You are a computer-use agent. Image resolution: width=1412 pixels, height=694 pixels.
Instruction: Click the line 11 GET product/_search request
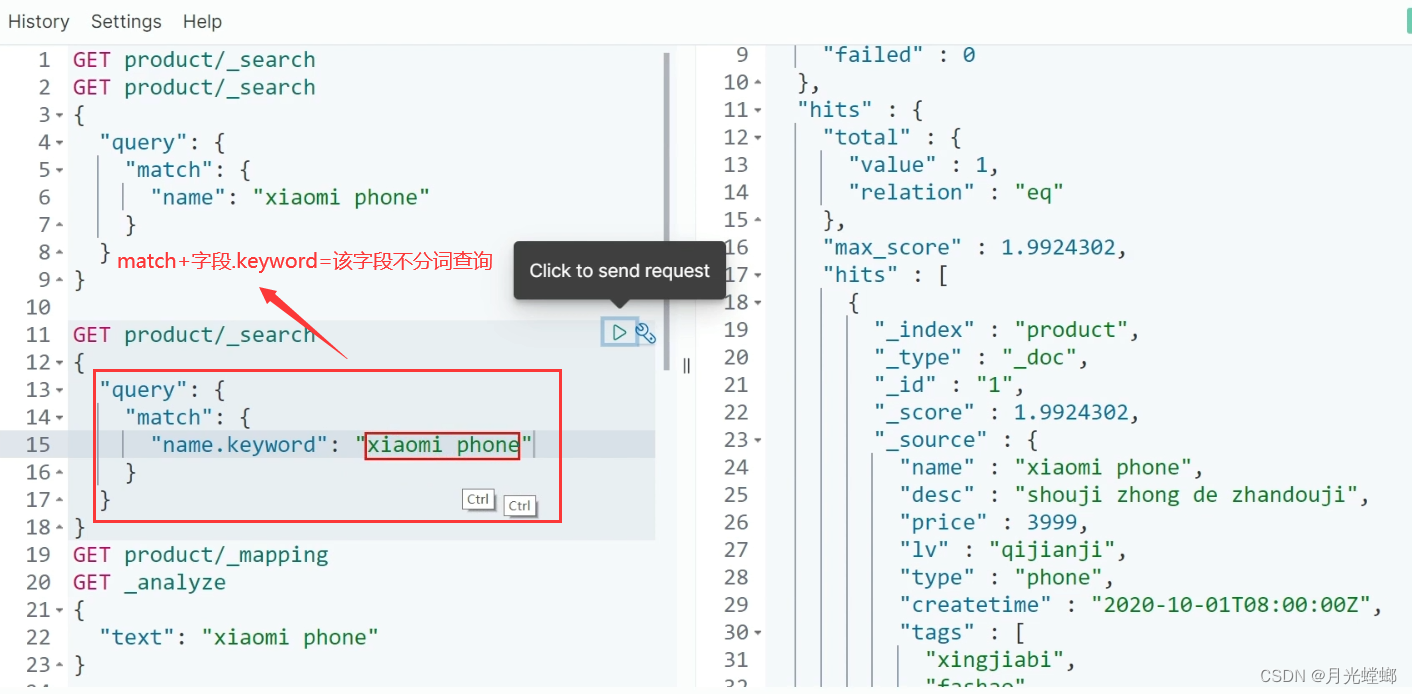[194, 335]
